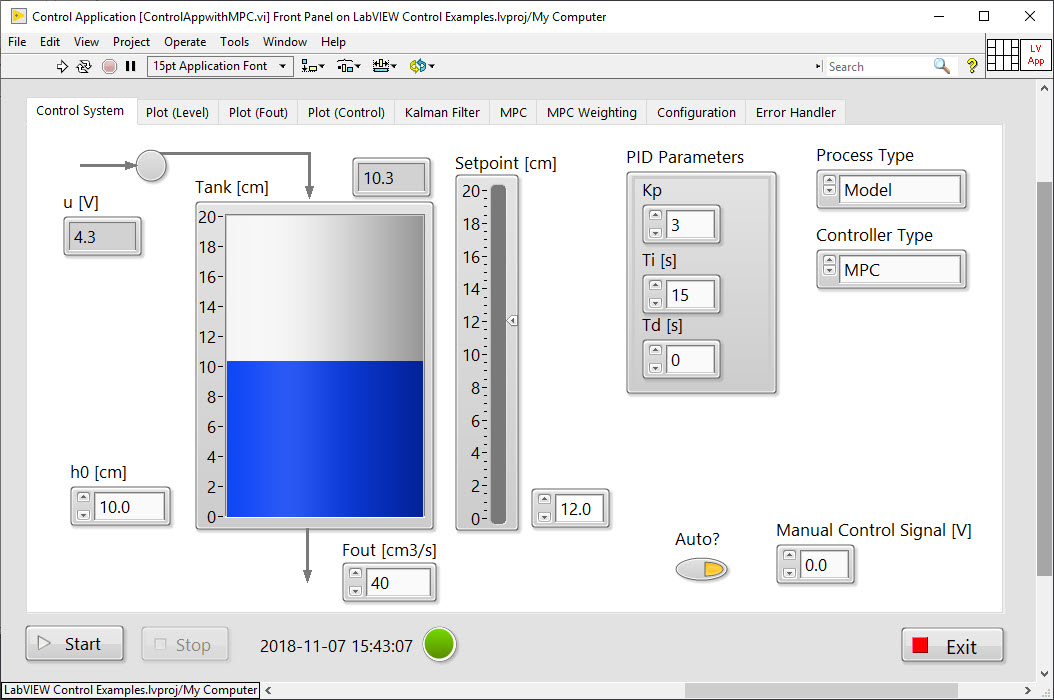Open the Window menu
Image resolution: width=1054 pixels, height=700 pixels.
pyautogui.click(x=285, y=42)
